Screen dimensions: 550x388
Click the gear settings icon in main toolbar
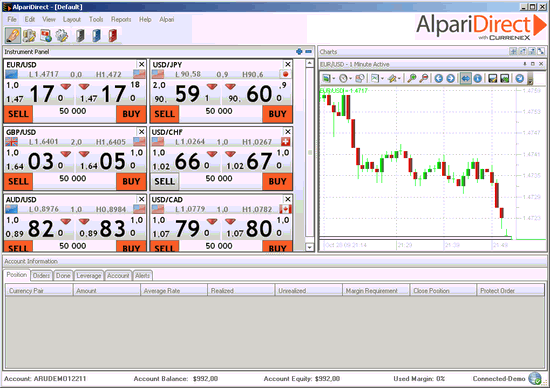[x=62, y=35]
